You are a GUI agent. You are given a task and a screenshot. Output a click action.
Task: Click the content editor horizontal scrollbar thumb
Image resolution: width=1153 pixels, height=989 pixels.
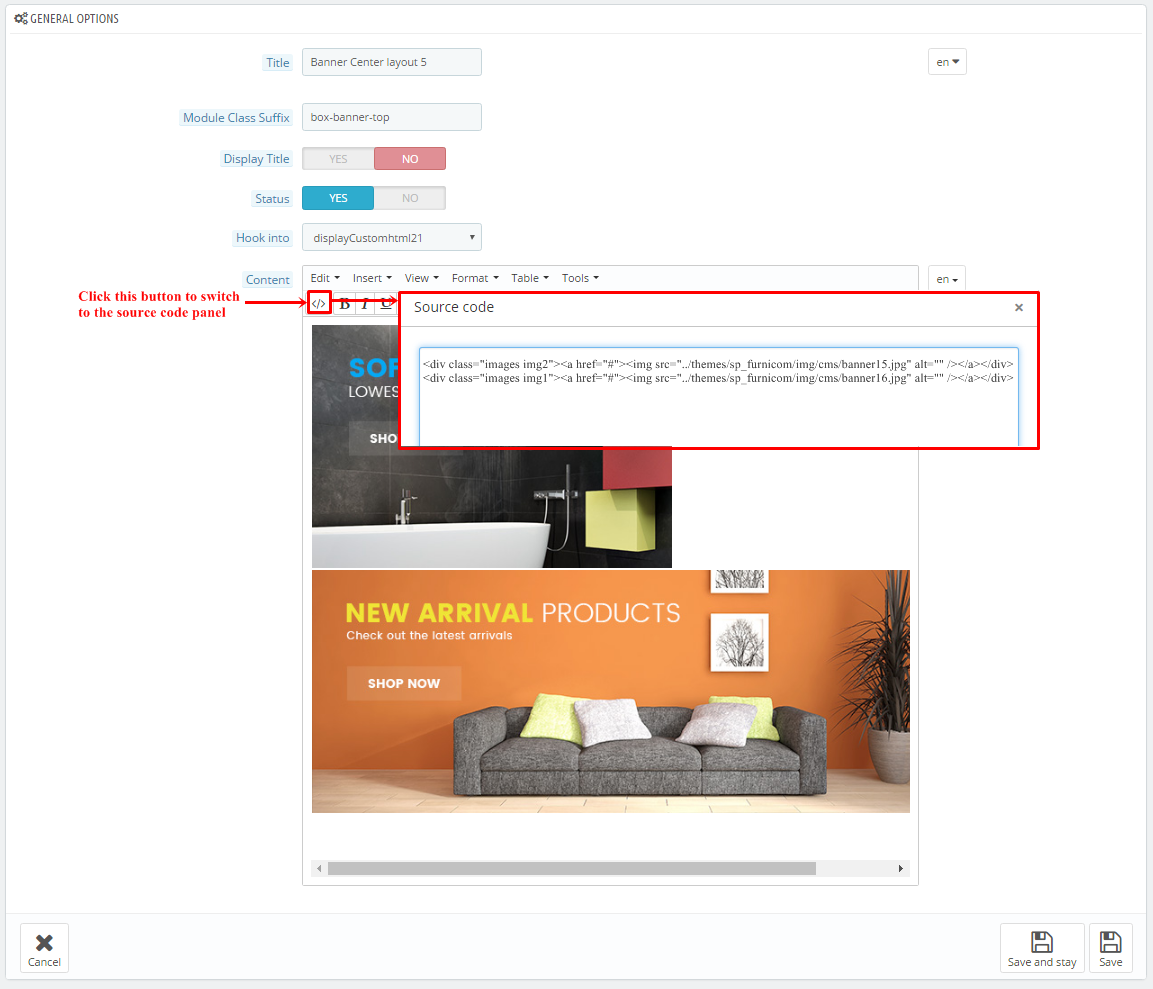(x=572, y=868)
